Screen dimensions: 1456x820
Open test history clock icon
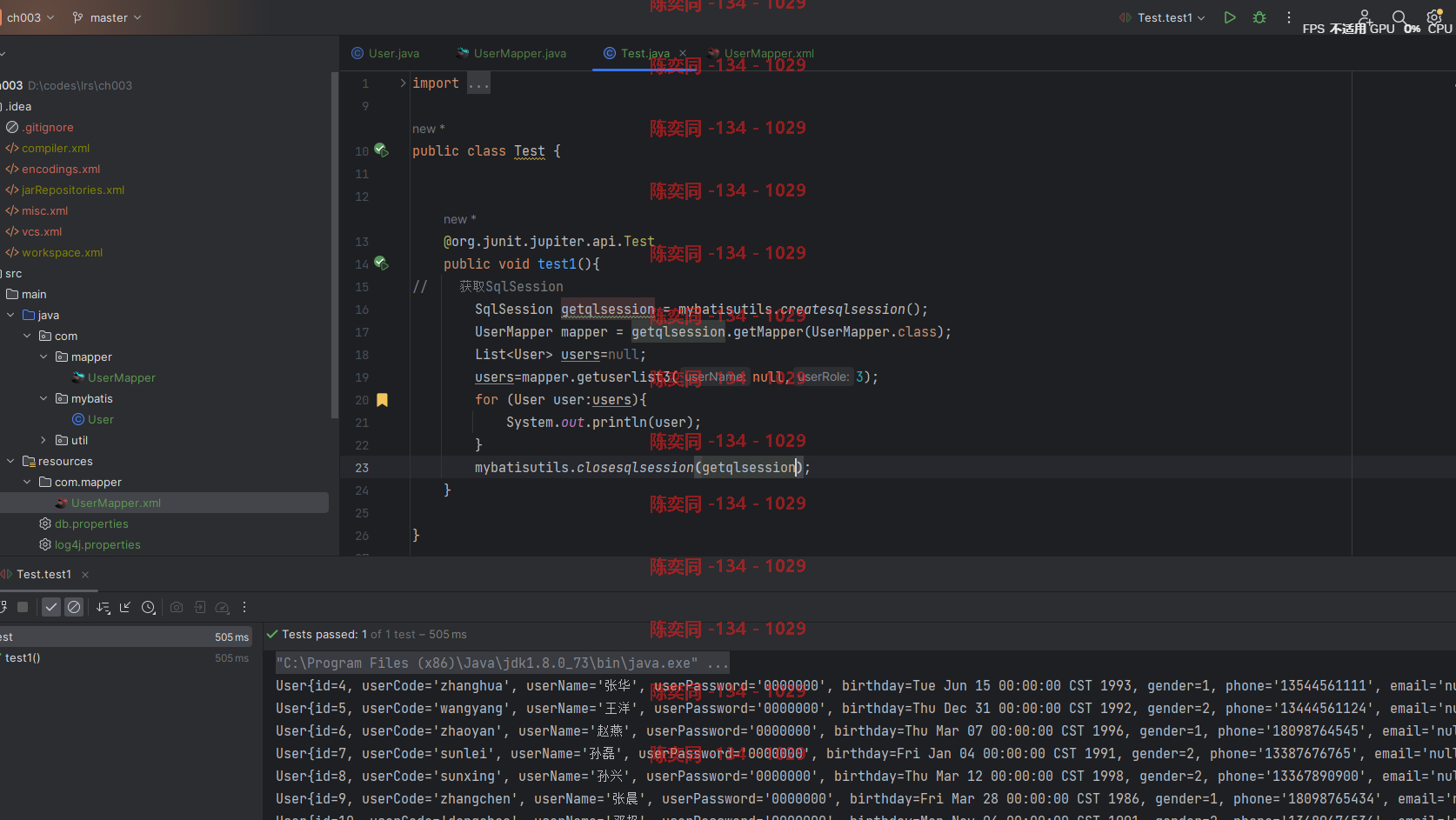[149, 607]
